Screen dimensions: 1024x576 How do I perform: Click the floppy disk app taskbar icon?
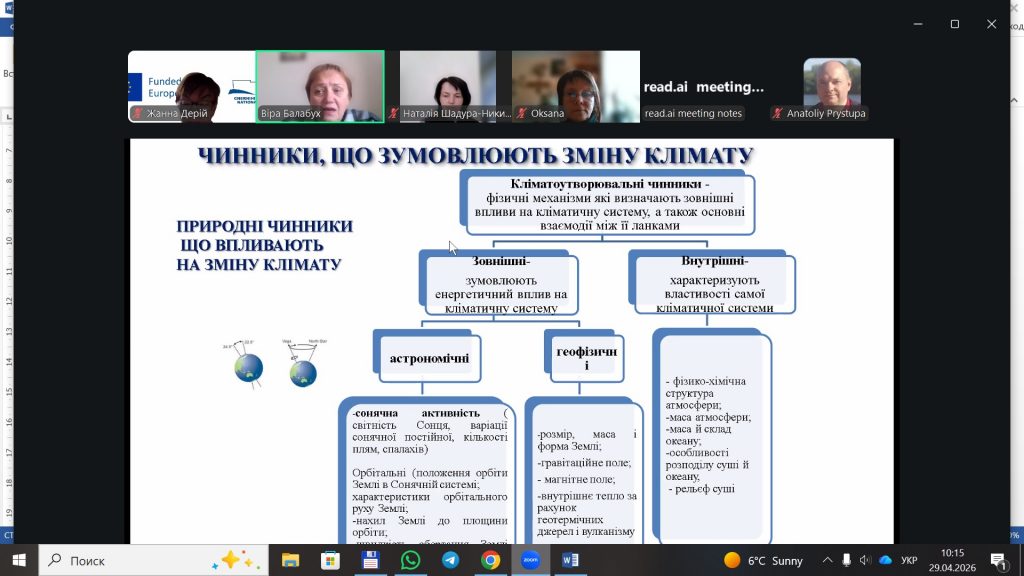[x=370, y=560]
